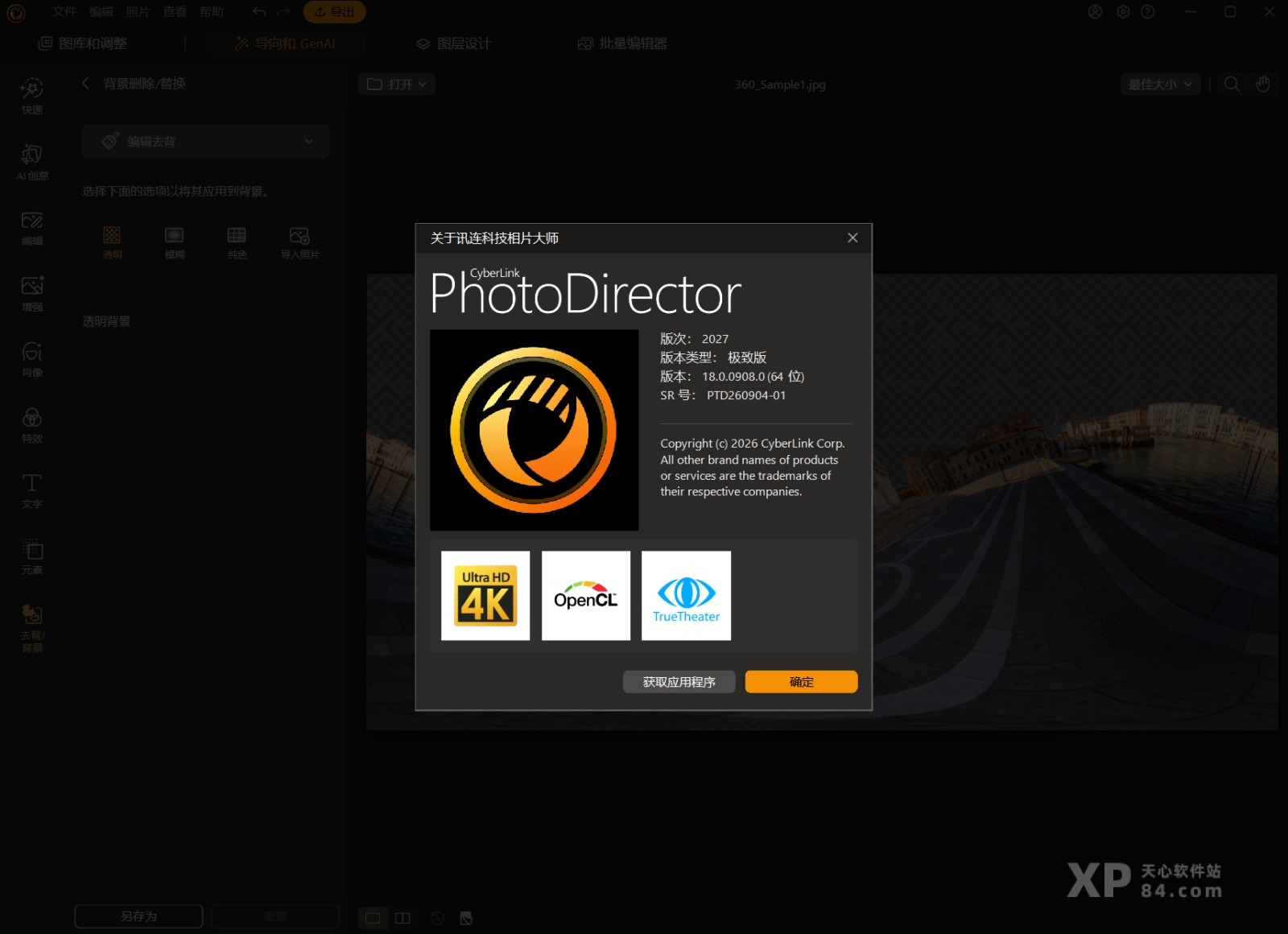Viewport: 1288px width, 934px height.
Task: Open the settings gear icon
Action: point(1123,11)
